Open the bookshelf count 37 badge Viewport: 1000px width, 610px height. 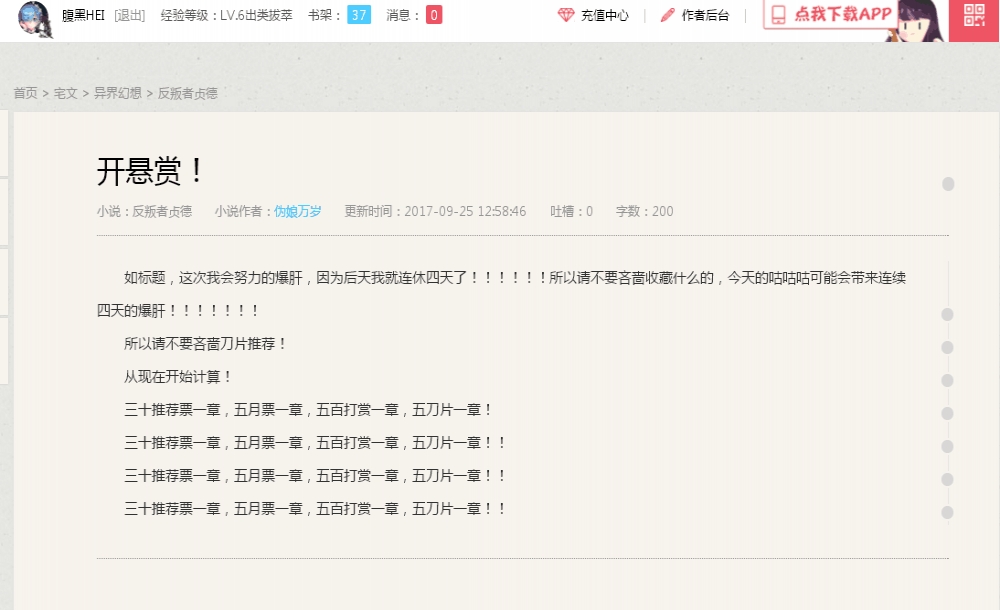click(x=359, y=15)
